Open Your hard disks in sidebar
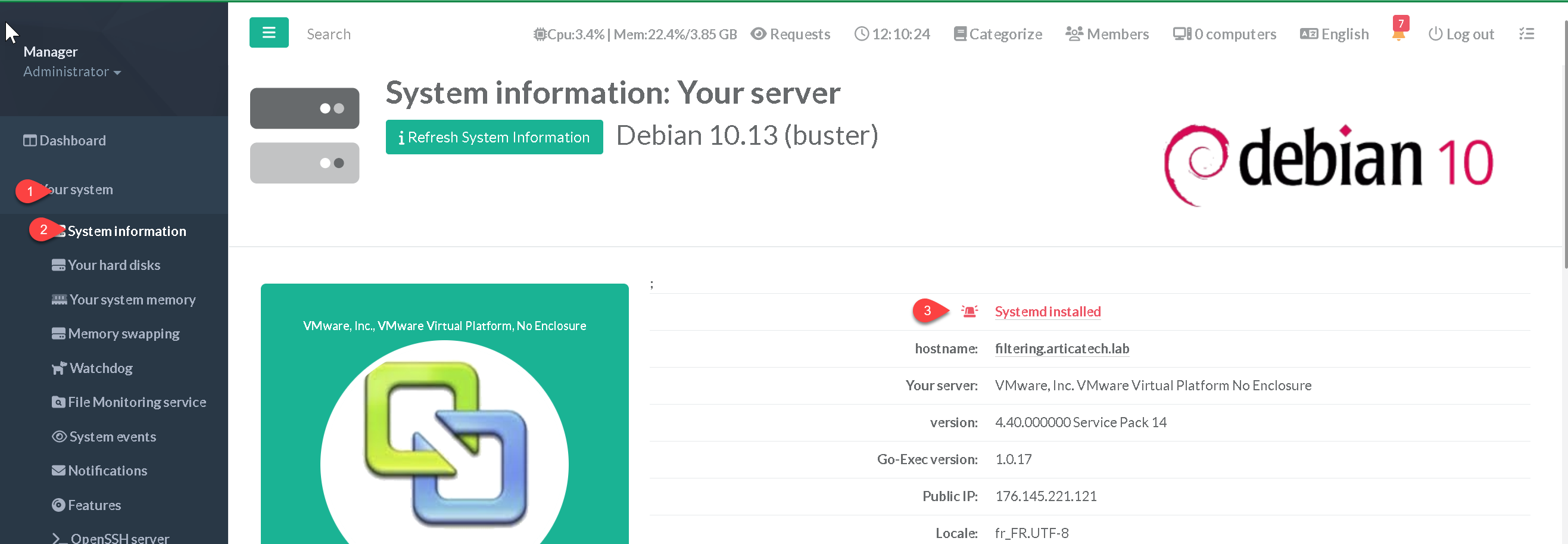The height and width of the screenshot is (544, 1568). 114,265
